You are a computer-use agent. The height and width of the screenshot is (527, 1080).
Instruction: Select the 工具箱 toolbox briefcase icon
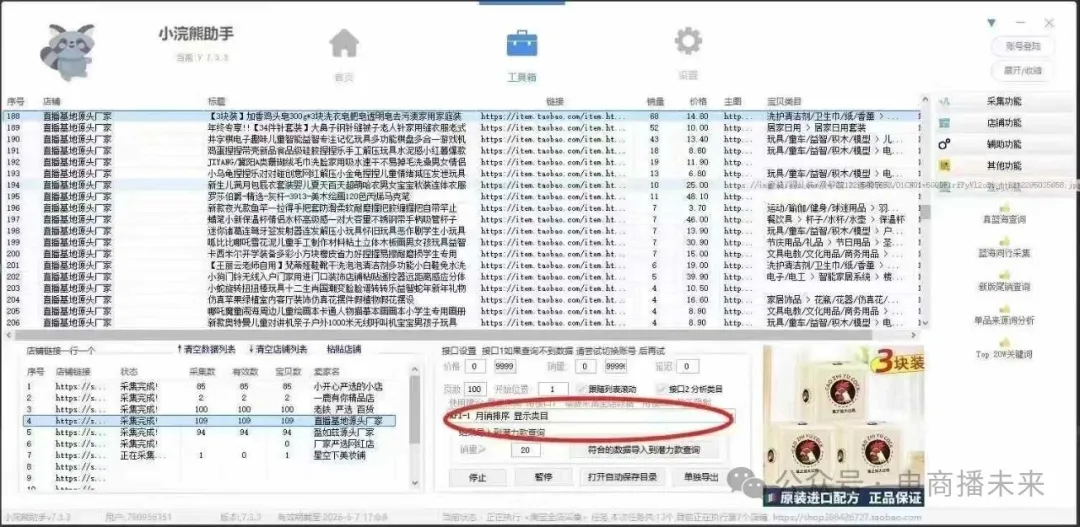point(522,45)
